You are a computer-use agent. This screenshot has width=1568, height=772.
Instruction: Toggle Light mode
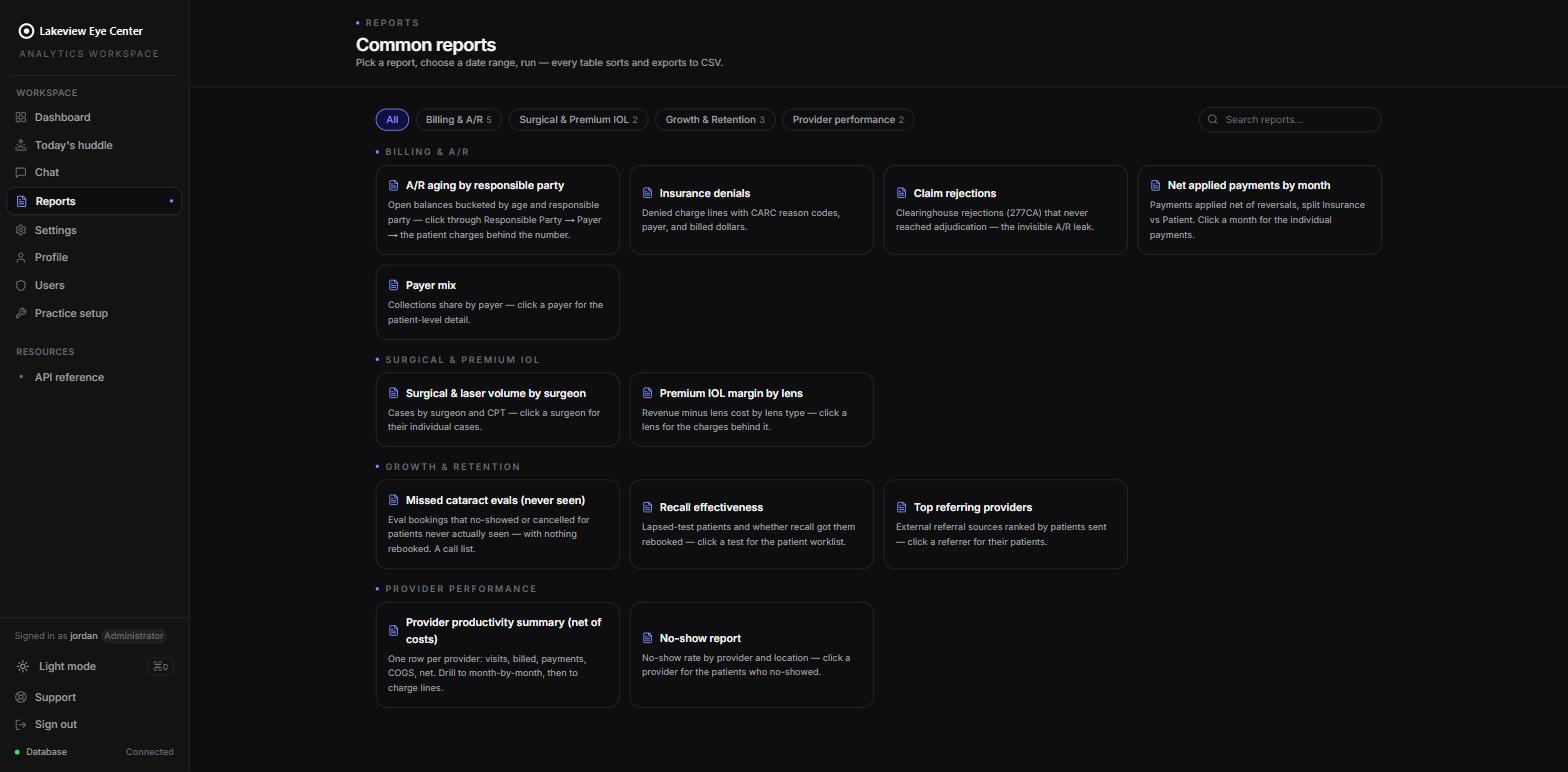point(94,666)
